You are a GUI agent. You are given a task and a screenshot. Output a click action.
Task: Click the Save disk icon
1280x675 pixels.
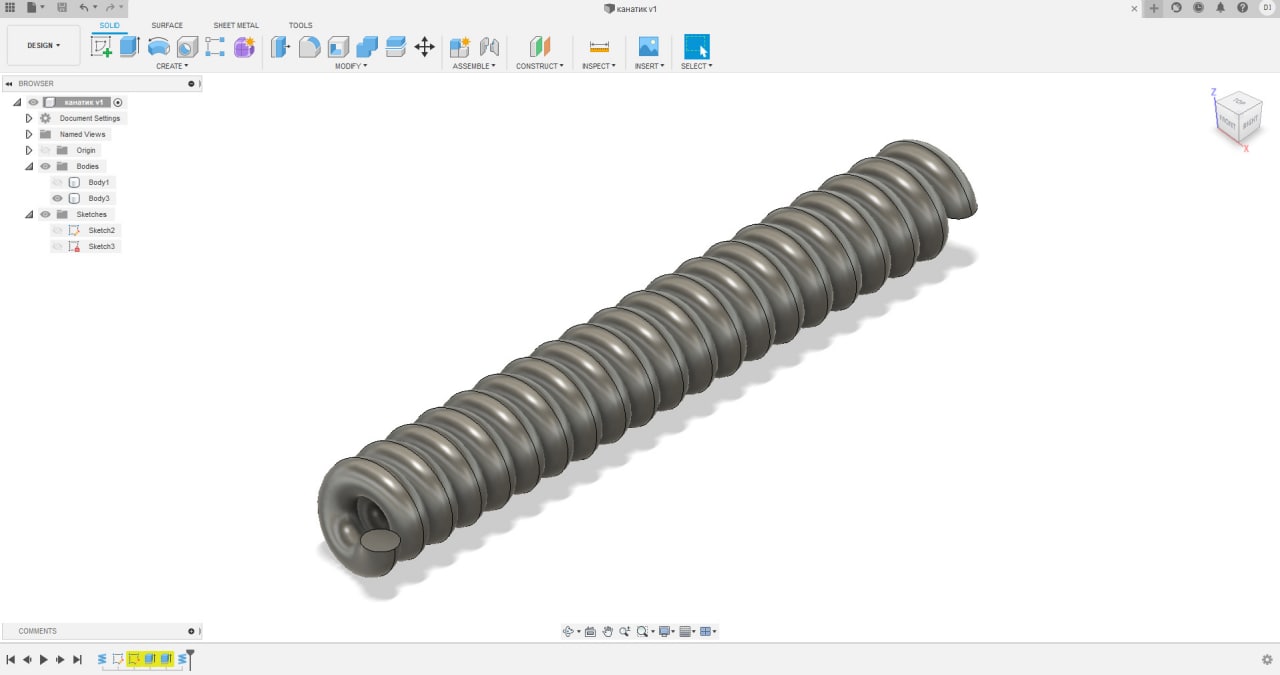[62, 8]
